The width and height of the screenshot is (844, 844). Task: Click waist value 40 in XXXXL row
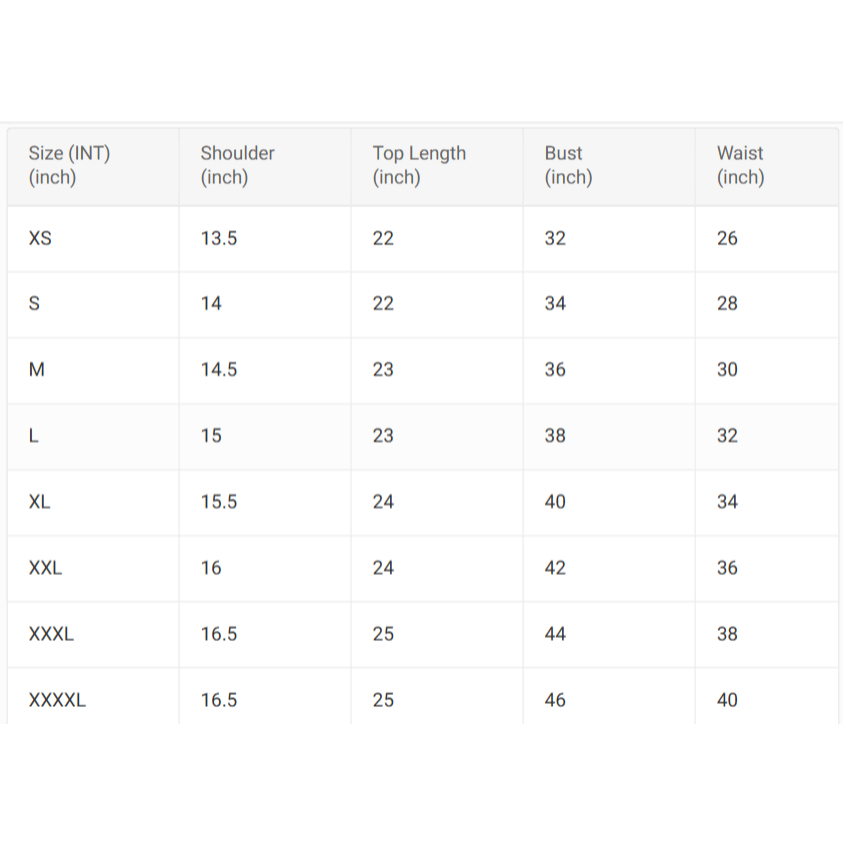(x=727, y=700)
